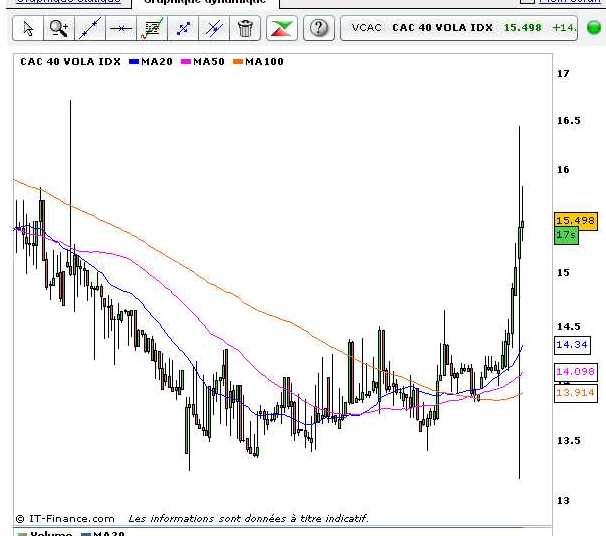
Task: Open the indicators chart settings tool
Action: 152,28
